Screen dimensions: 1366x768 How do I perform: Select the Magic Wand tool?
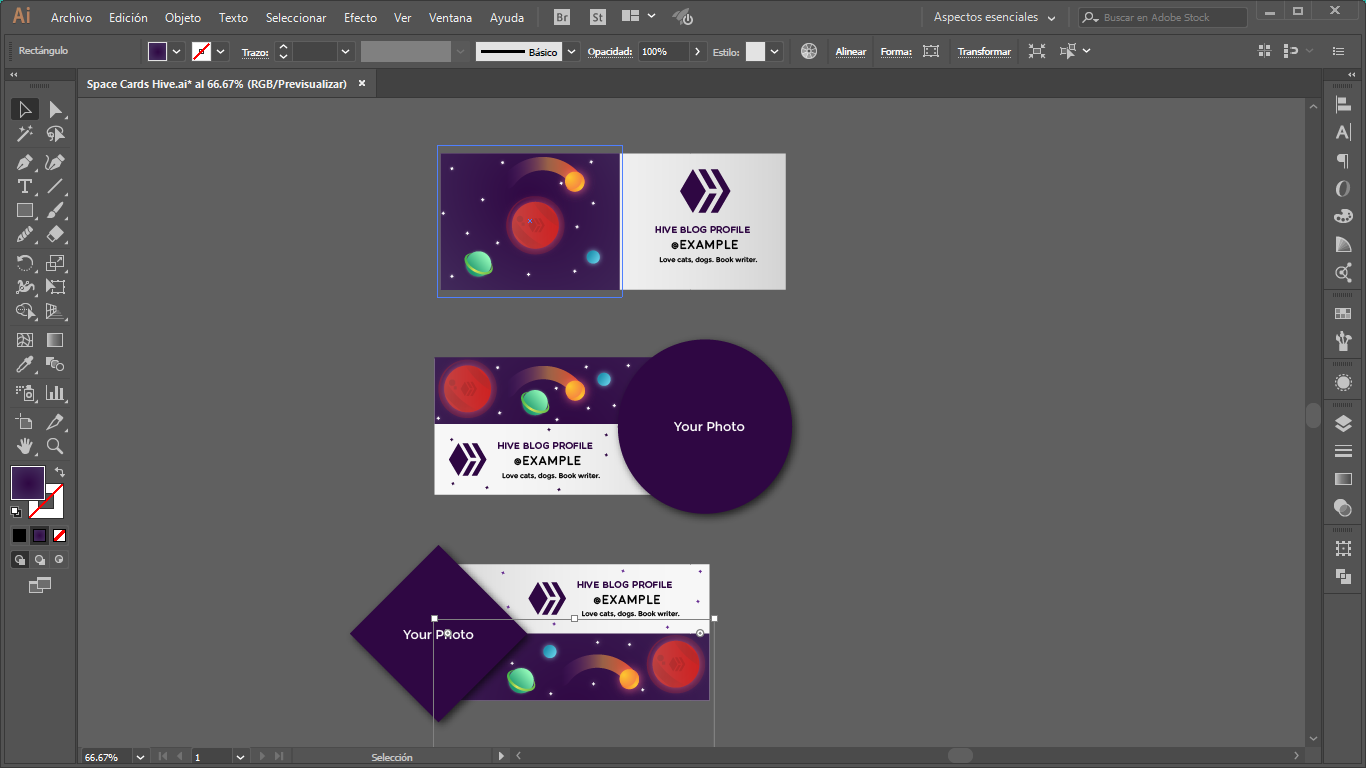pyautogui.click(x=25, y=134)
